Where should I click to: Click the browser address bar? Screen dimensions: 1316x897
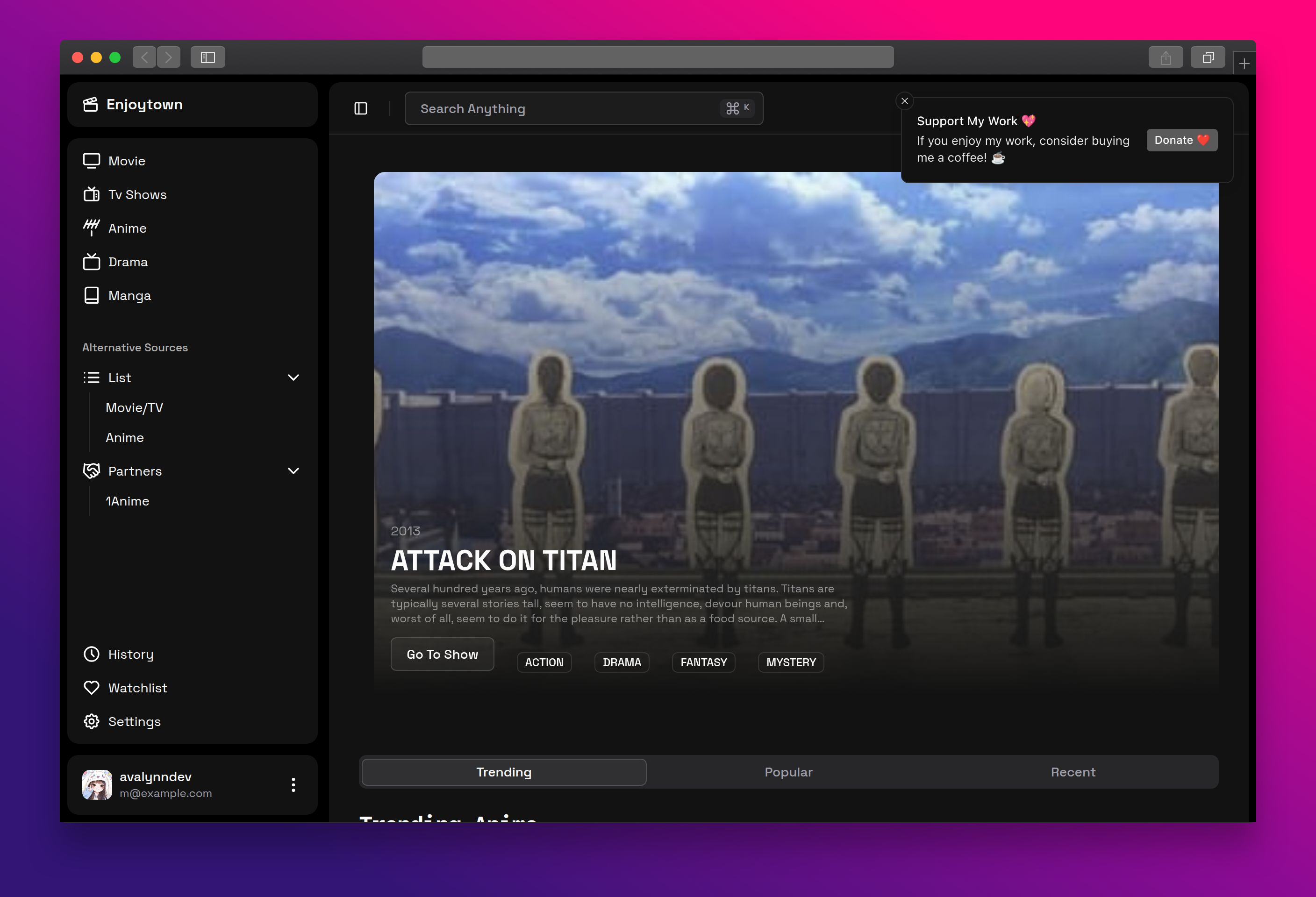(658, 57)
